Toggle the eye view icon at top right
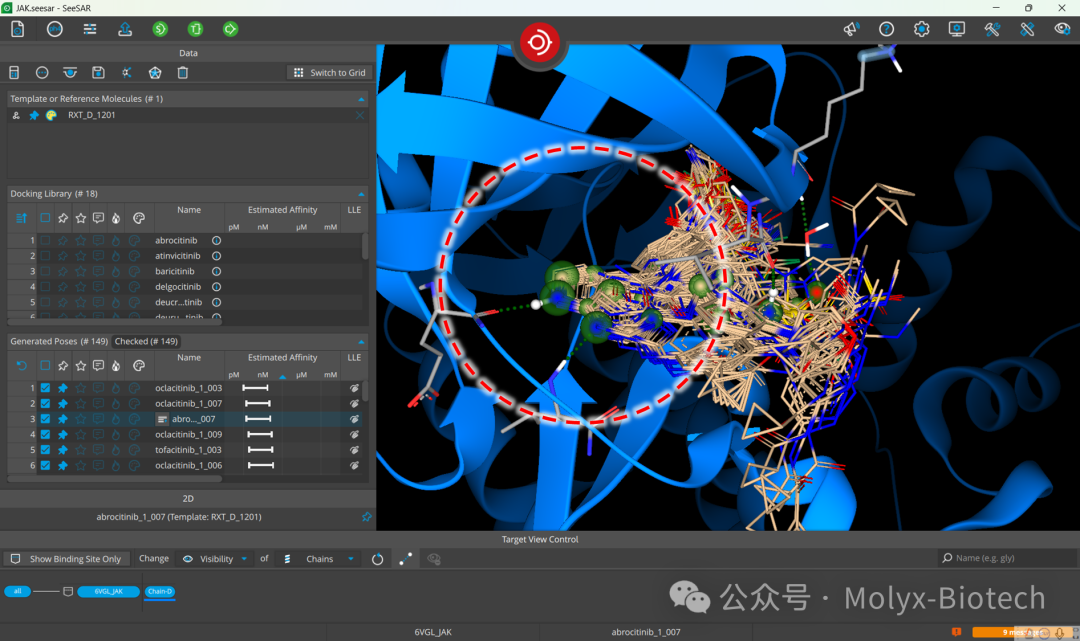 (x=1062, y=29)
